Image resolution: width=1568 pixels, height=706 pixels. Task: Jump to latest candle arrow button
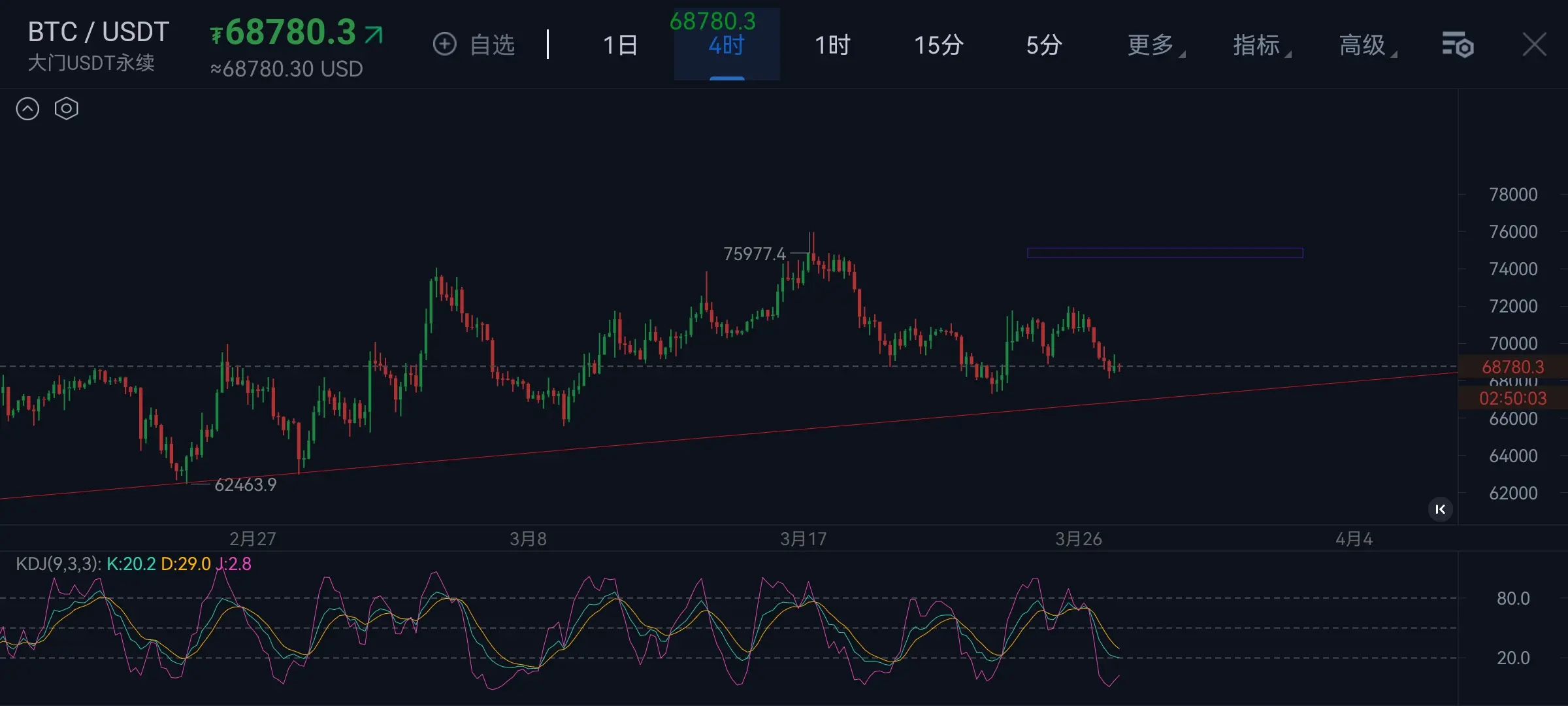(1440, 509)
